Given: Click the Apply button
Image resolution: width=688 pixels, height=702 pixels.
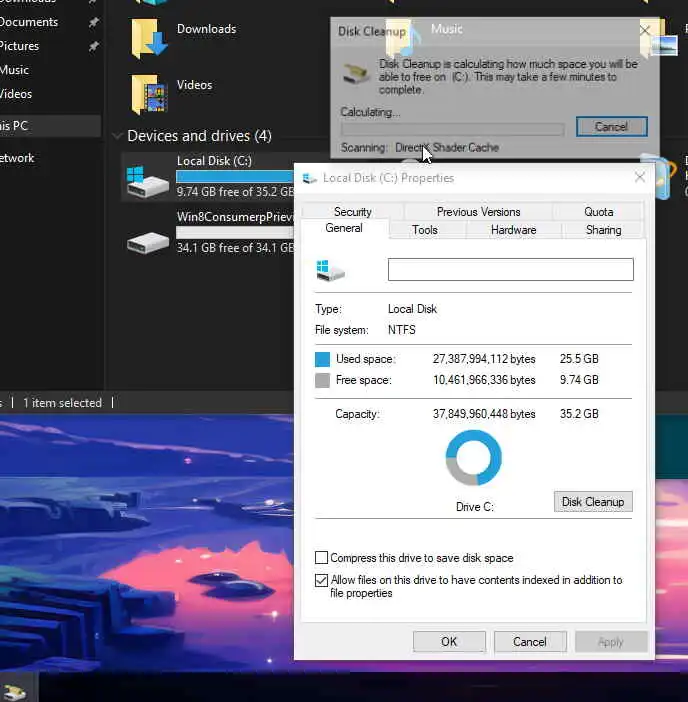Looking at the screenshot, I should [611, 642].
